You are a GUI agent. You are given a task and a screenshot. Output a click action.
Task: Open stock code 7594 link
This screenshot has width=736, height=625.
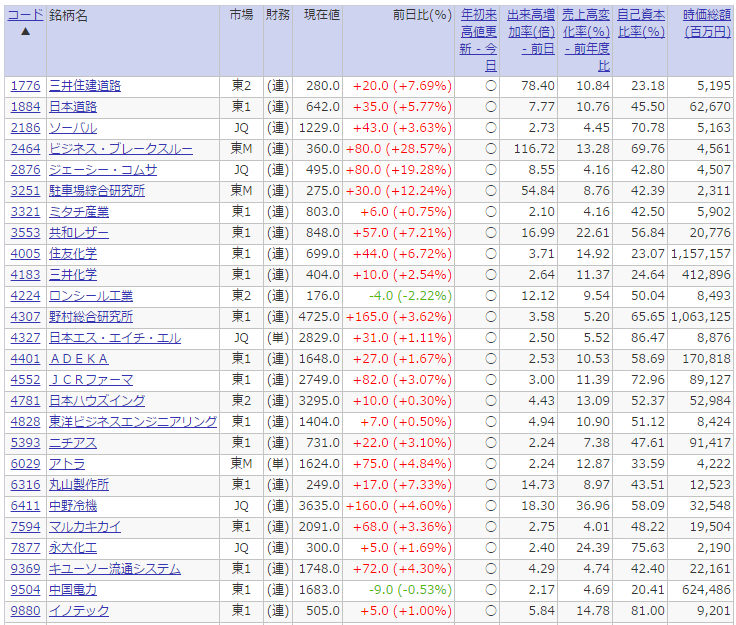(25, 527)
